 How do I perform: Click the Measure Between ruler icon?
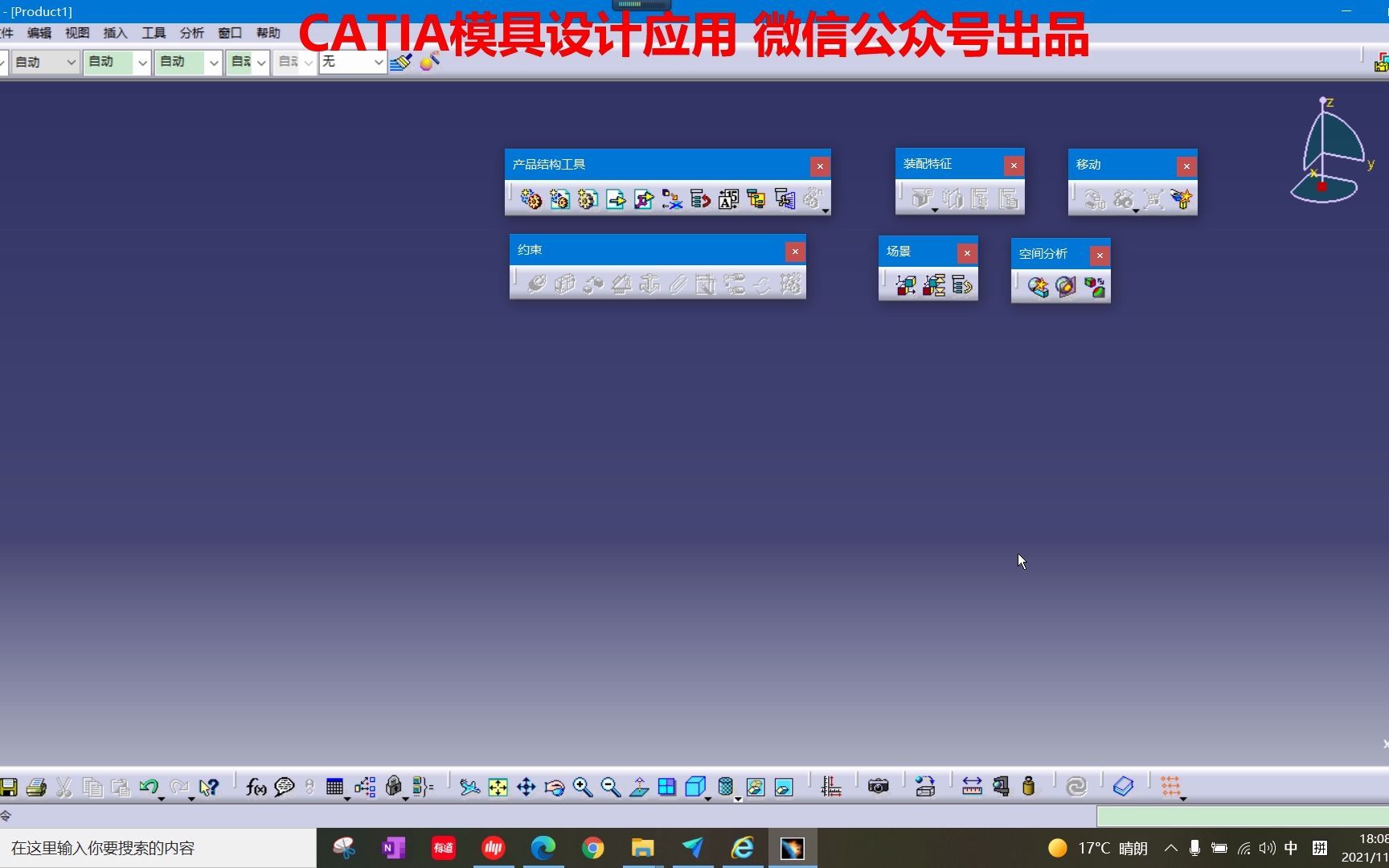pyautogui.click(x=972, y=787)
